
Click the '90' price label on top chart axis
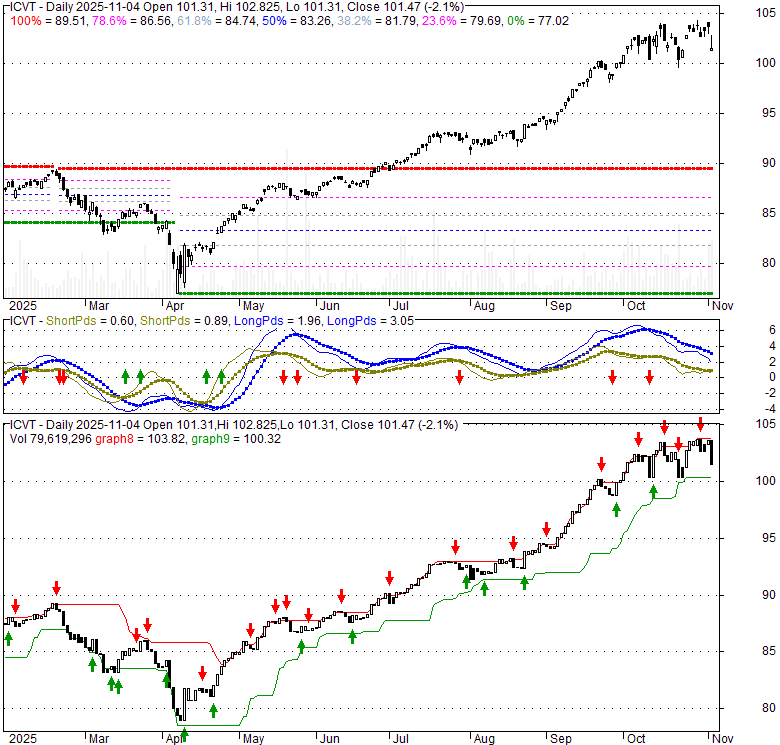pos(769,163)
